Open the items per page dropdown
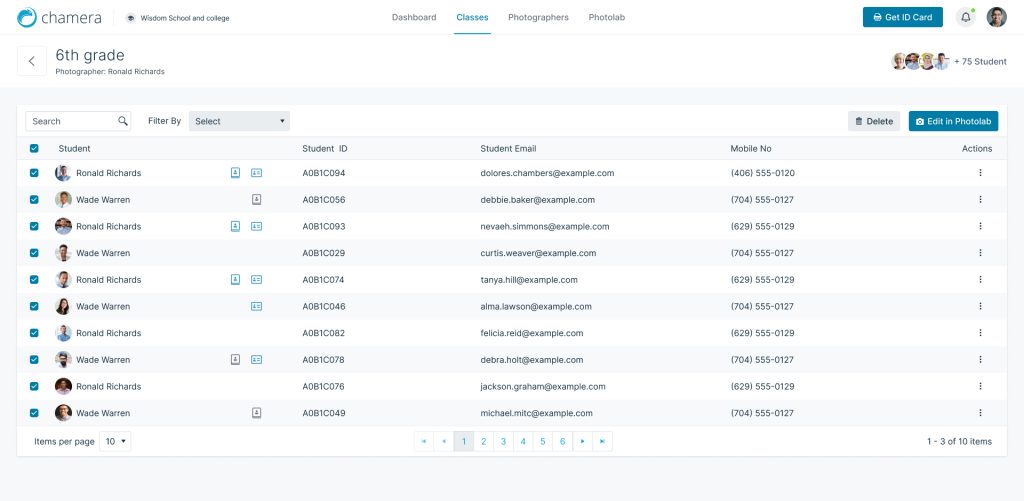The image size is (1024, 501). [x=115, y=441]
